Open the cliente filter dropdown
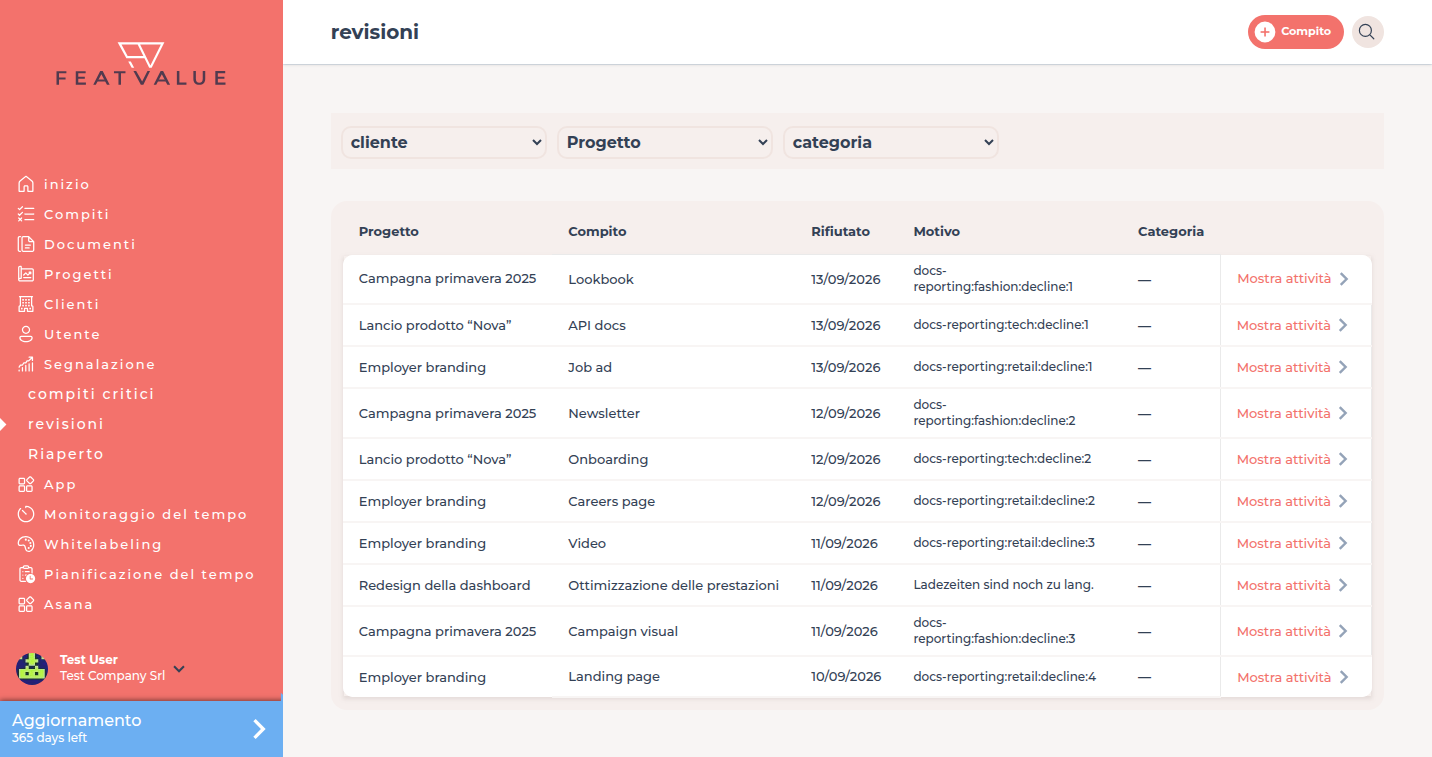Image resolution: width=1432 pixels, height=757 pixels. (444, 142)
